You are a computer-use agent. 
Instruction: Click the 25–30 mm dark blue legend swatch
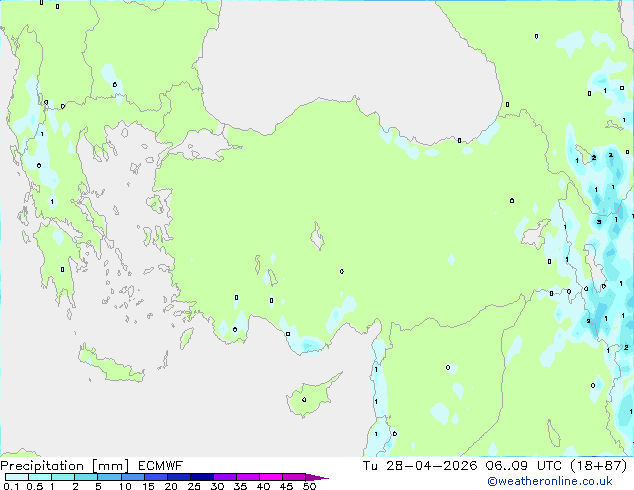pyautogui.click(x=201, y=477)
